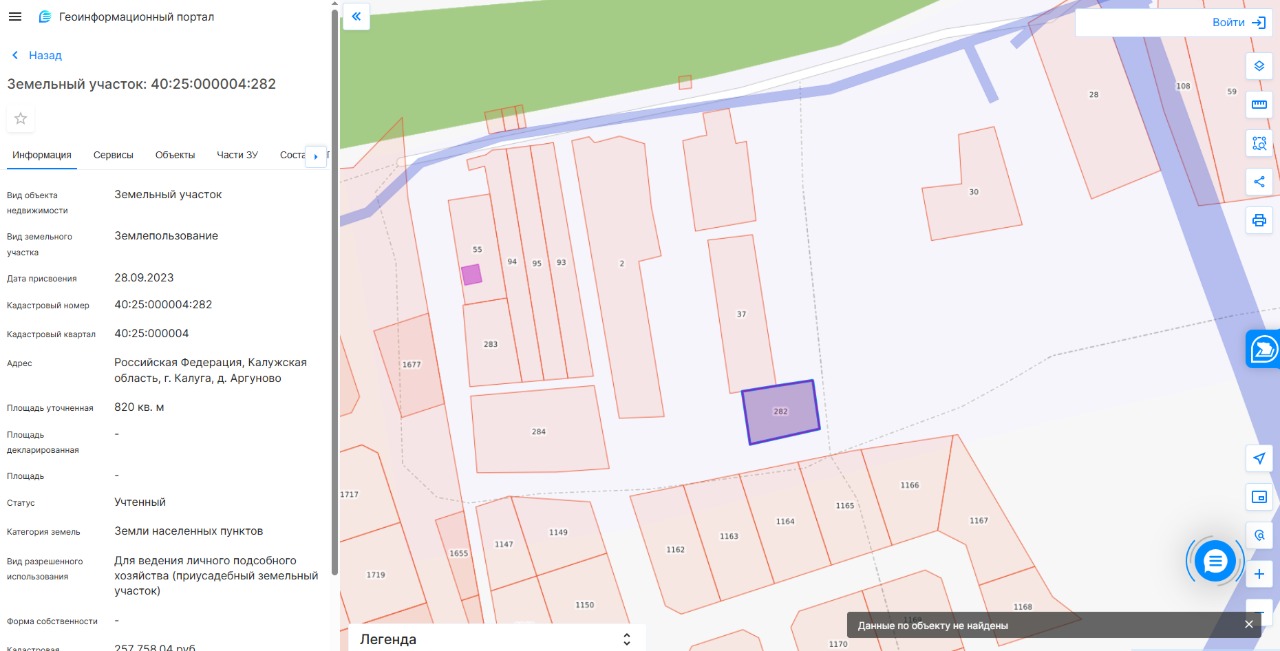Image resolution: width=1280 pixels, height=651 pixels.
Task: Add parcel to favorites with star icon
Action: coord(20,119)
